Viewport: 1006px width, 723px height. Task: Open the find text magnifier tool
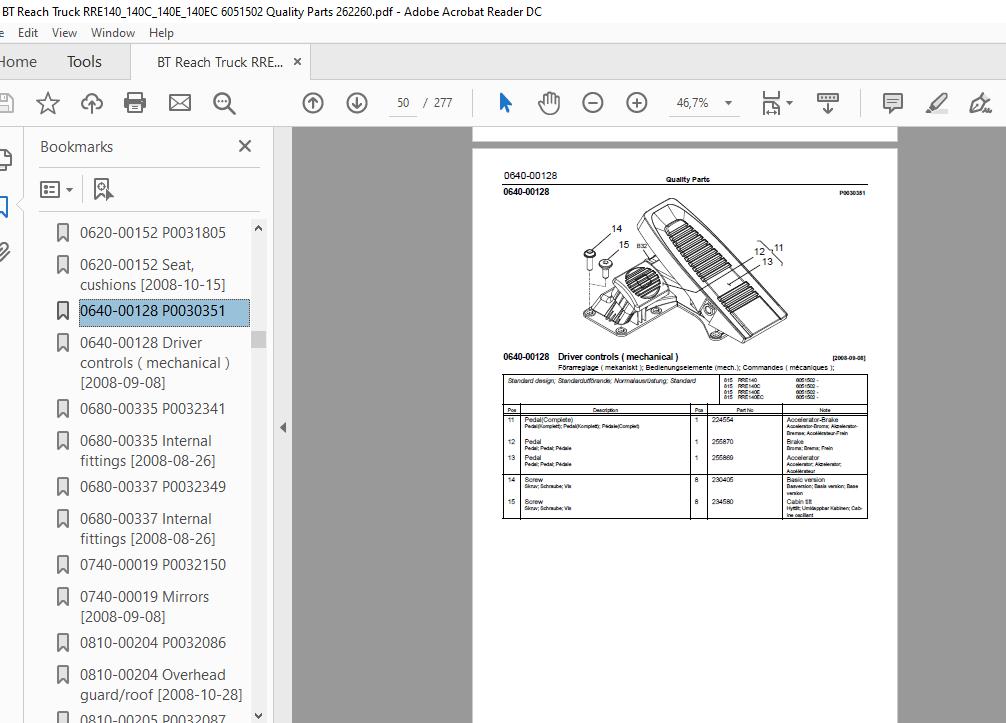224,103
